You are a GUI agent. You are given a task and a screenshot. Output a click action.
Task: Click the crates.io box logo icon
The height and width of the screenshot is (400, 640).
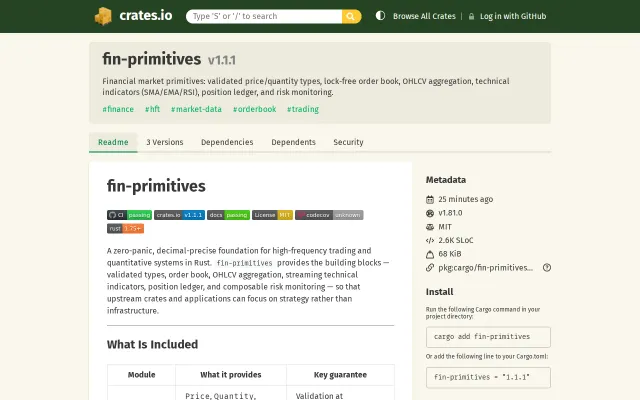point(103,16)
